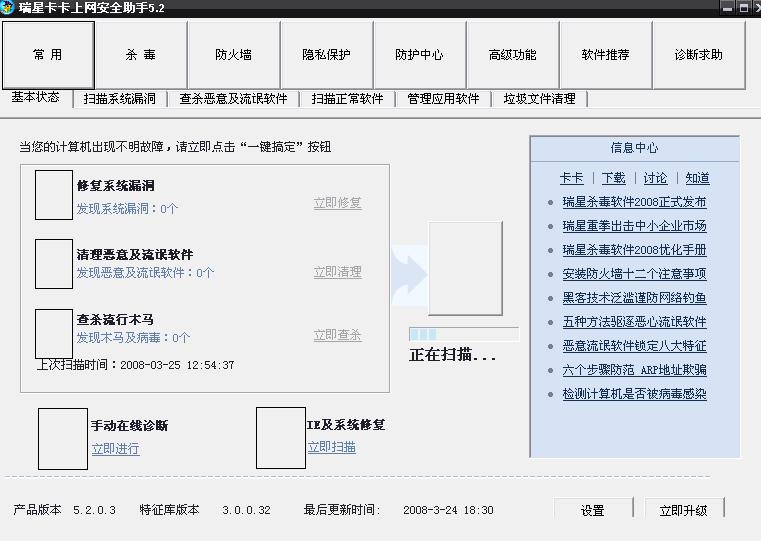Maximize the window from title bar
Viewport: 761px width, 541px height.
[743, 8]
